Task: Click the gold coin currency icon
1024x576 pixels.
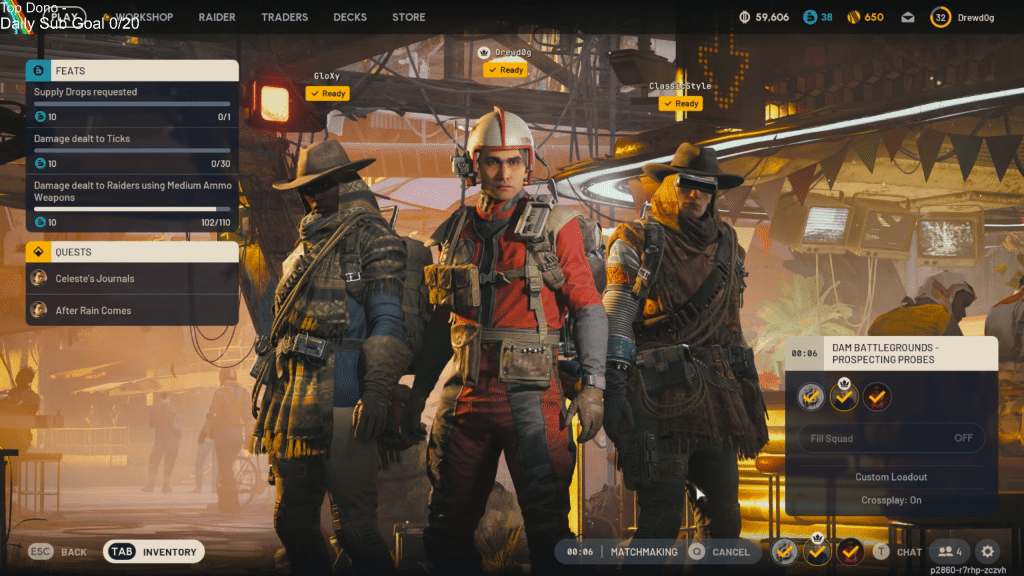Action: [x=854, y=17]
